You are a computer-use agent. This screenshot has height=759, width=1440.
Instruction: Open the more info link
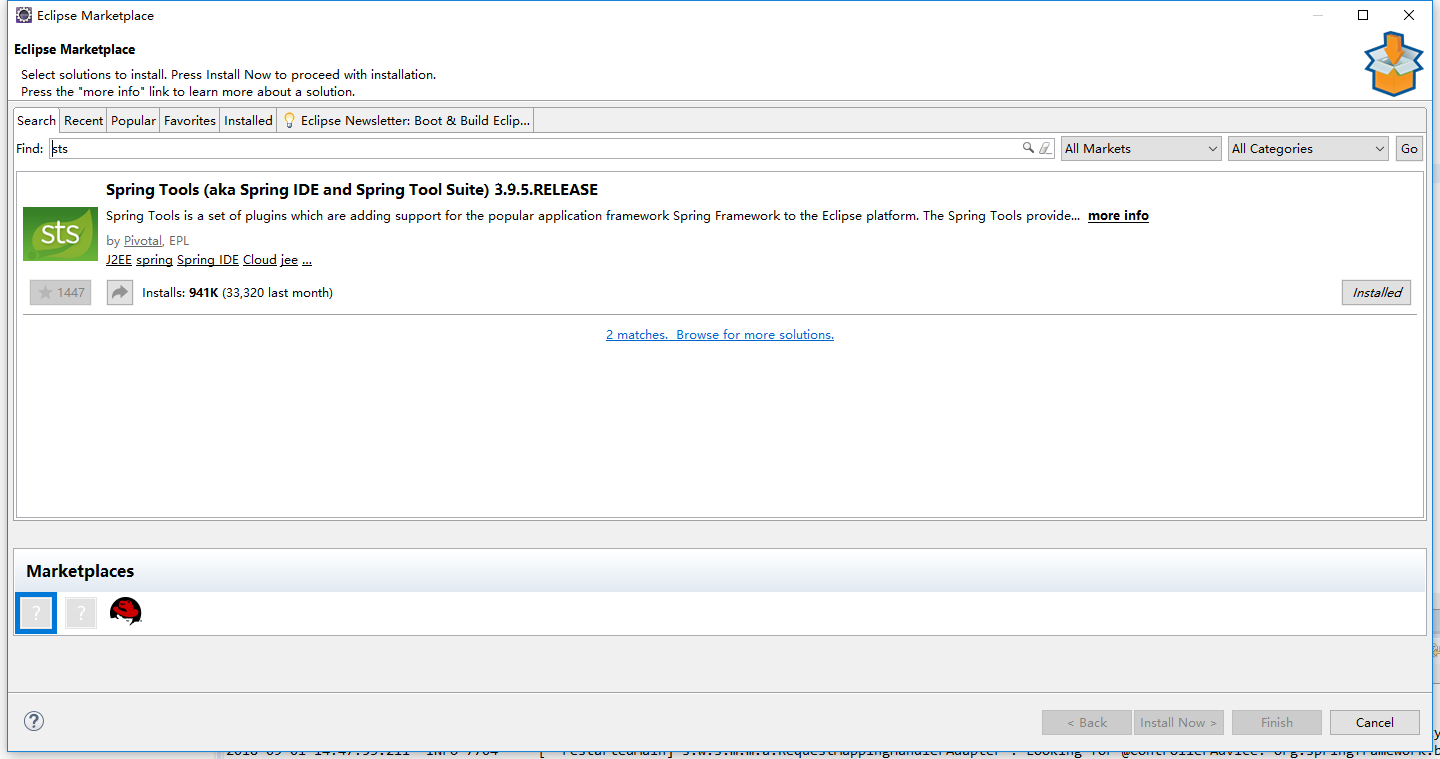(1118, 216)
